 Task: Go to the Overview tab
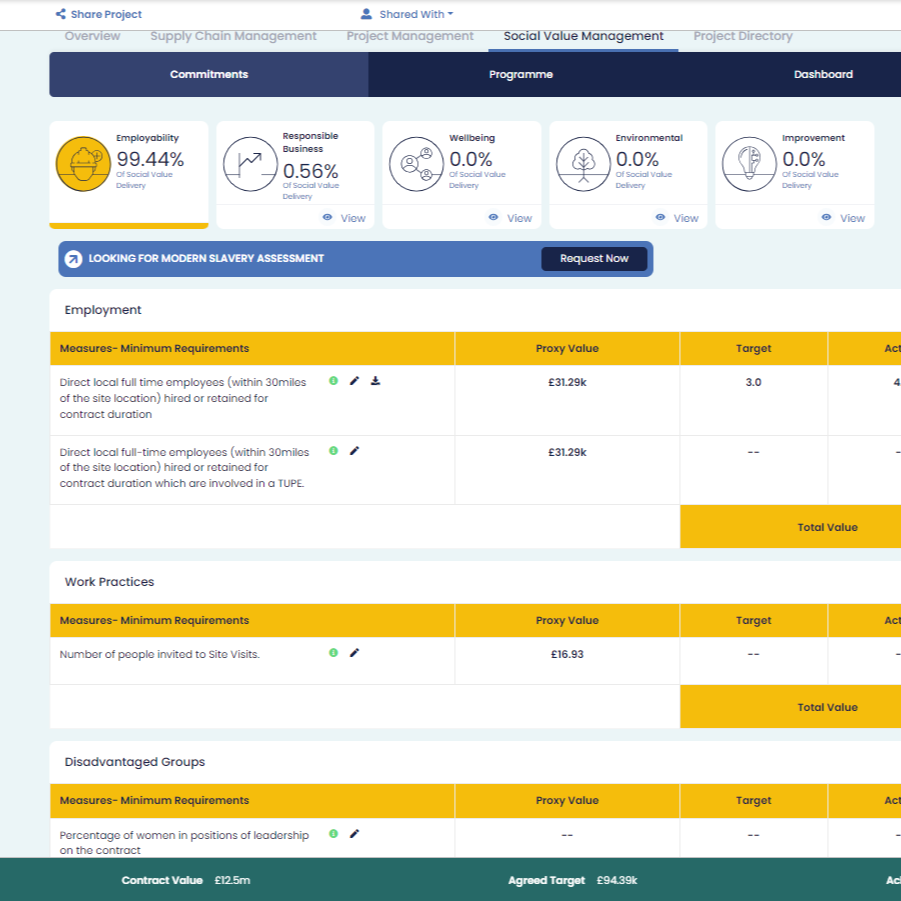click(93, 36)
